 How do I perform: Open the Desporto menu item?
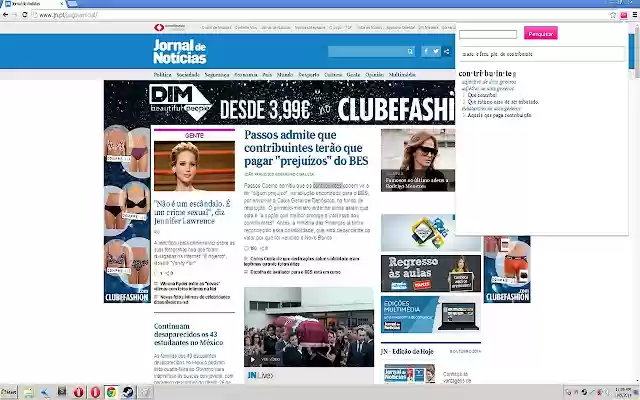click(309, 75)
